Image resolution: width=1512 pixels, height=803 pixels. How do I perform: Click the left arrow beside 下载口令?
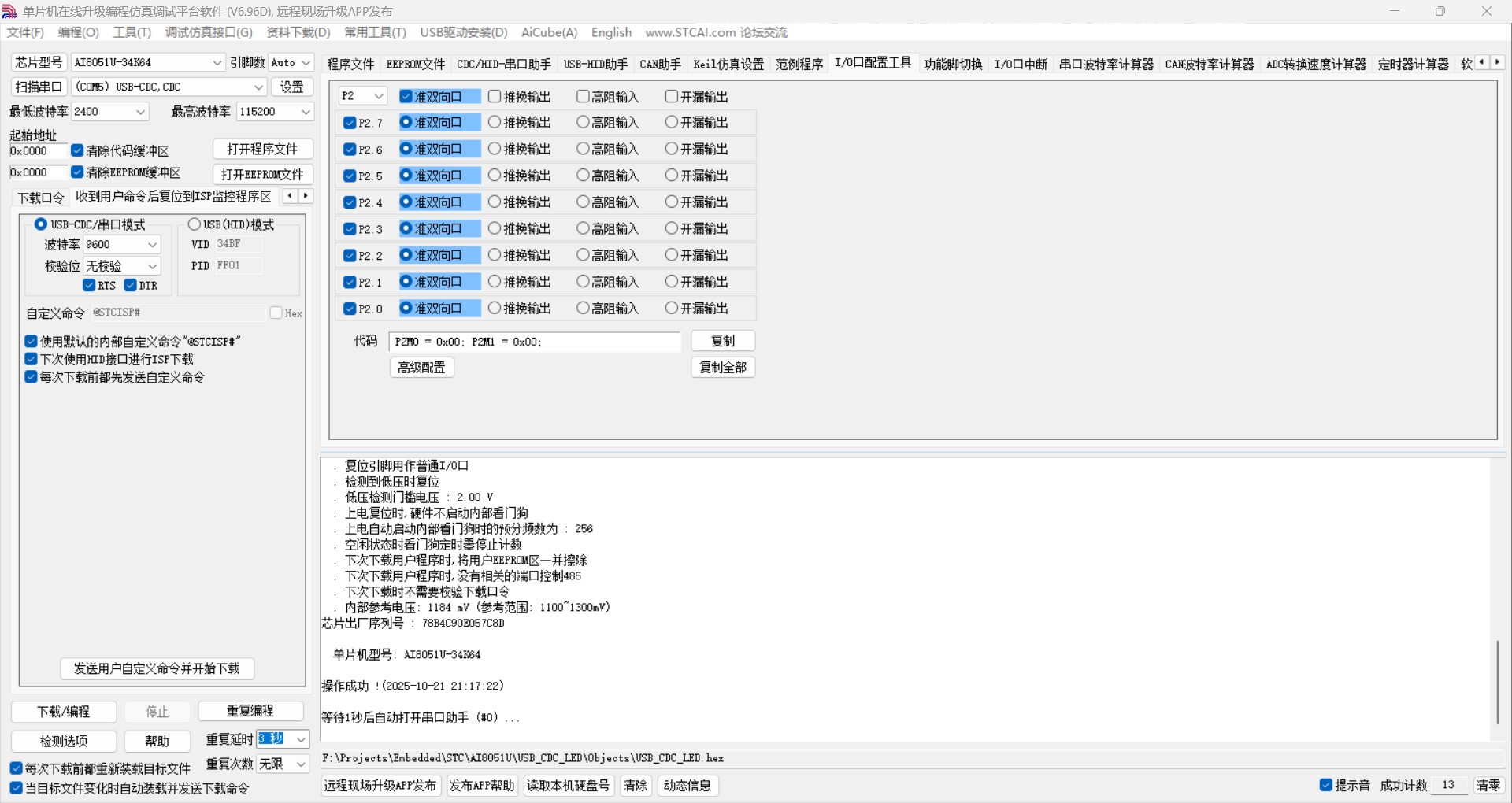tap(290, 195)
